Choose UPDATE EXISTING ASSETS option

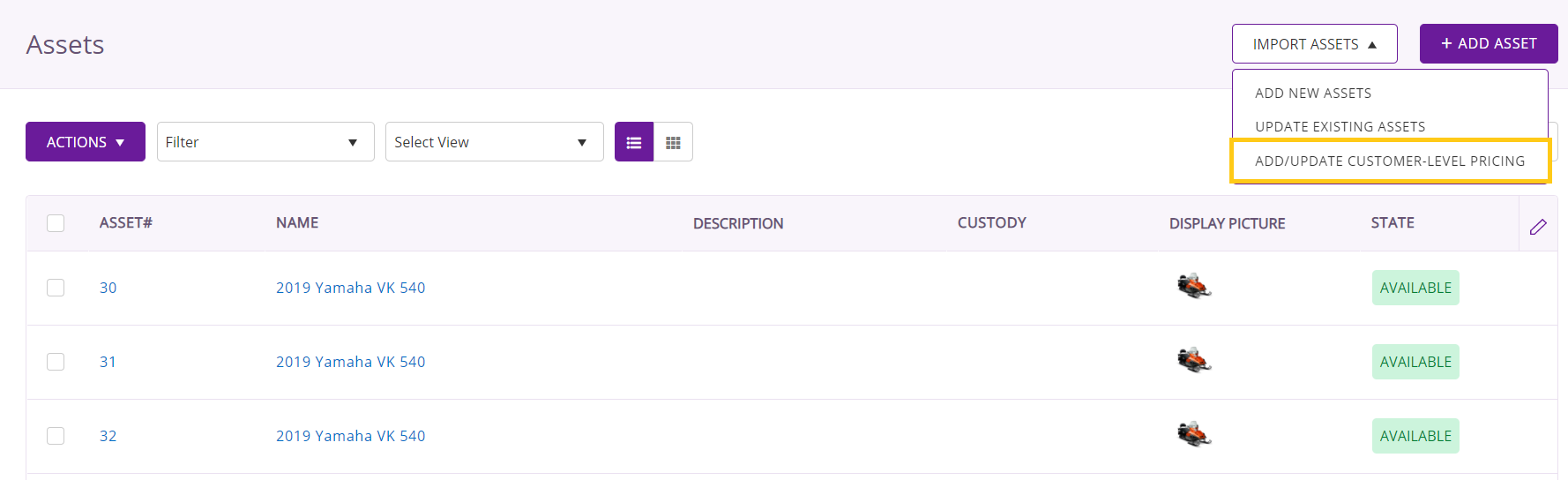click(1340, 126)
